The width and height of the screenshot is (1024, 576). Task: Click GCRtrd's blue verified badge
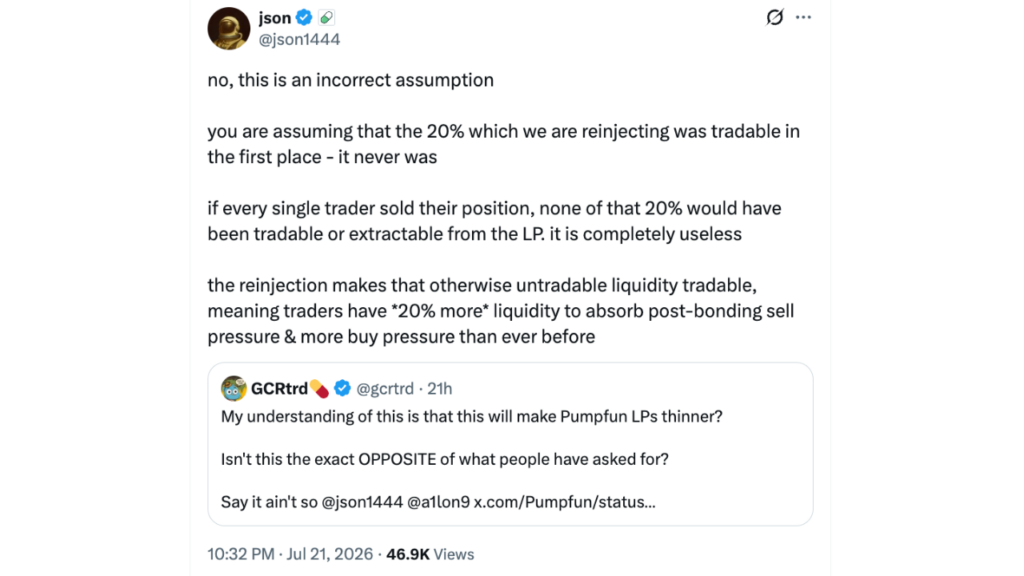pos(342,389)
